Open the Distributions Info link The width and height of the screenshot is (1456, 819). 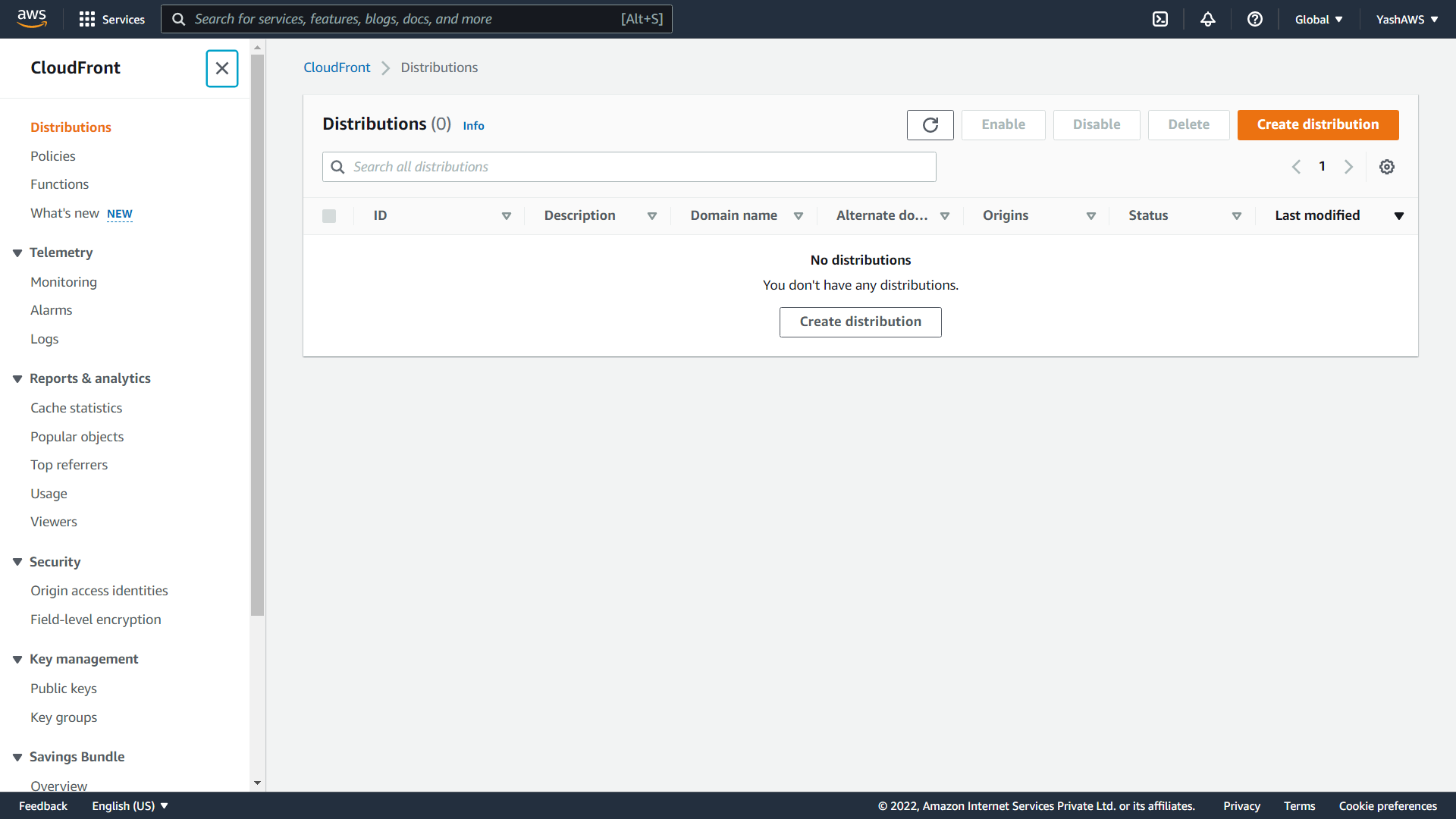point(473,126)
